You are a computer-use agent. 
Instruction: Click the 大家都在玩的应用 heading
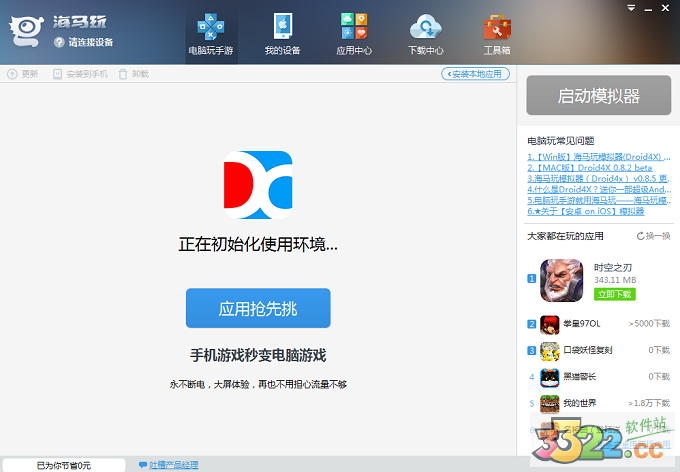[x=566, y=236]
